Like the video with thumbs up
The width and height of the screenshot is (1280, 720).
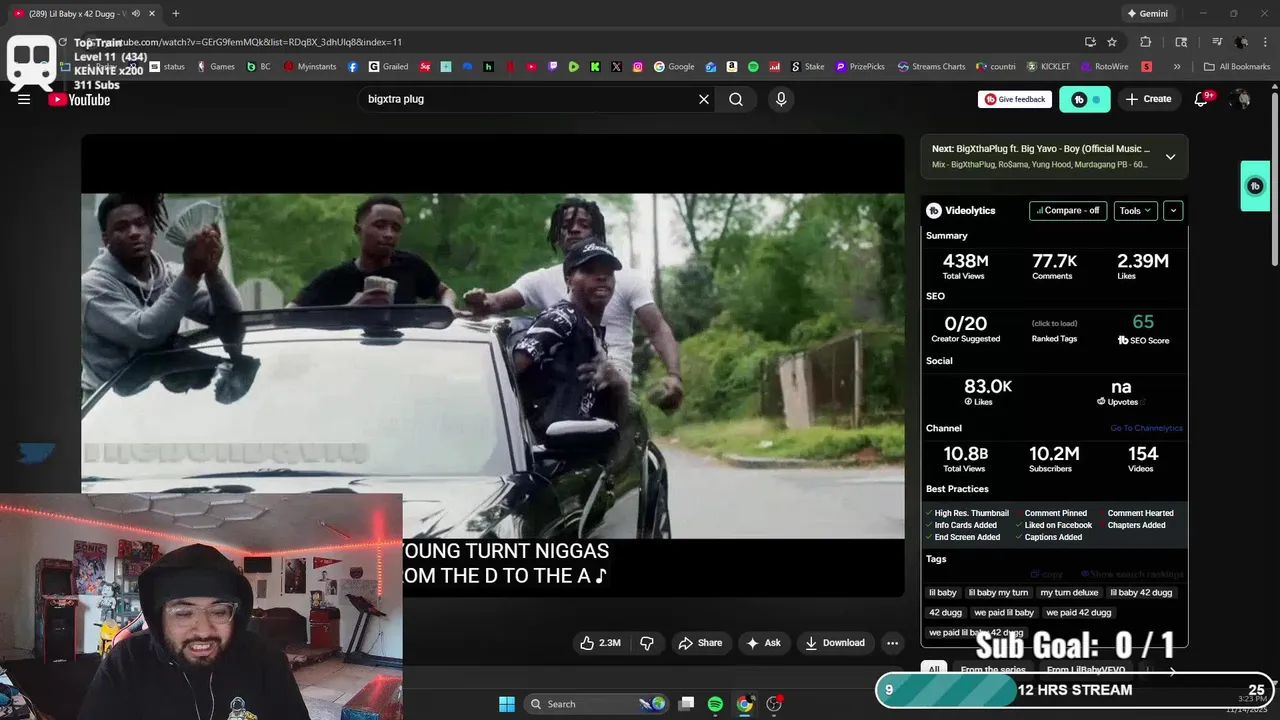[x=600, y=643]
